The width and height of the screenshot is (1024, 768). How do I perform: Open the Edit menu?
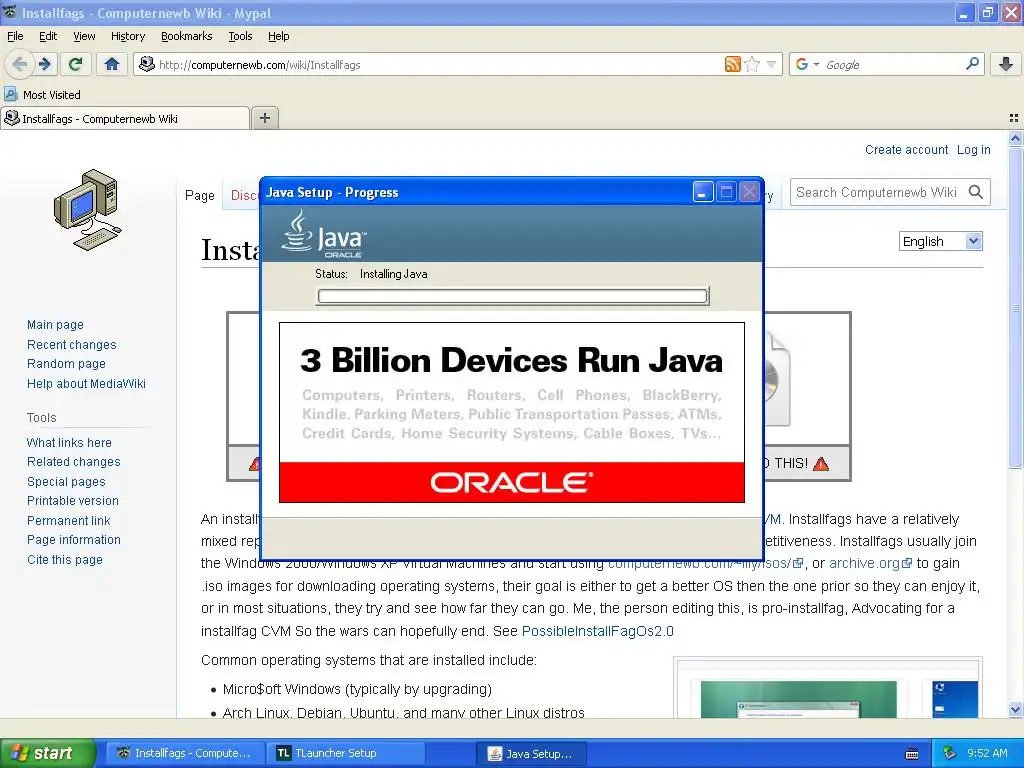tap(48, 36)
